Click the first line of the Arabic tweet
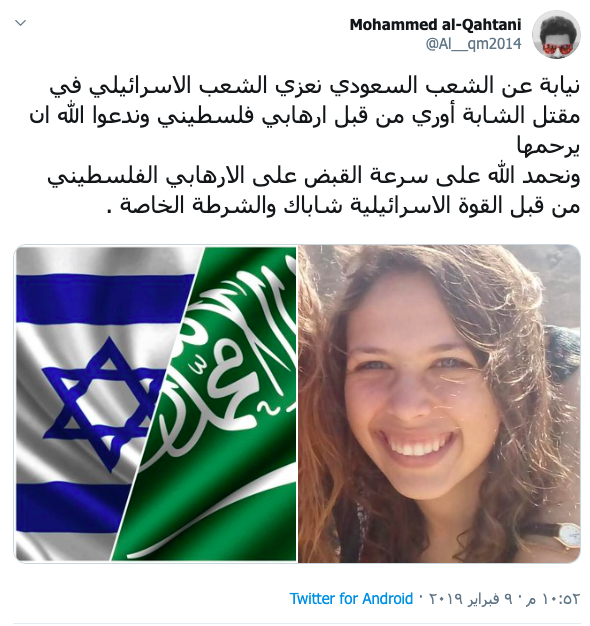The image size is (590, 626). click(315, 87)
